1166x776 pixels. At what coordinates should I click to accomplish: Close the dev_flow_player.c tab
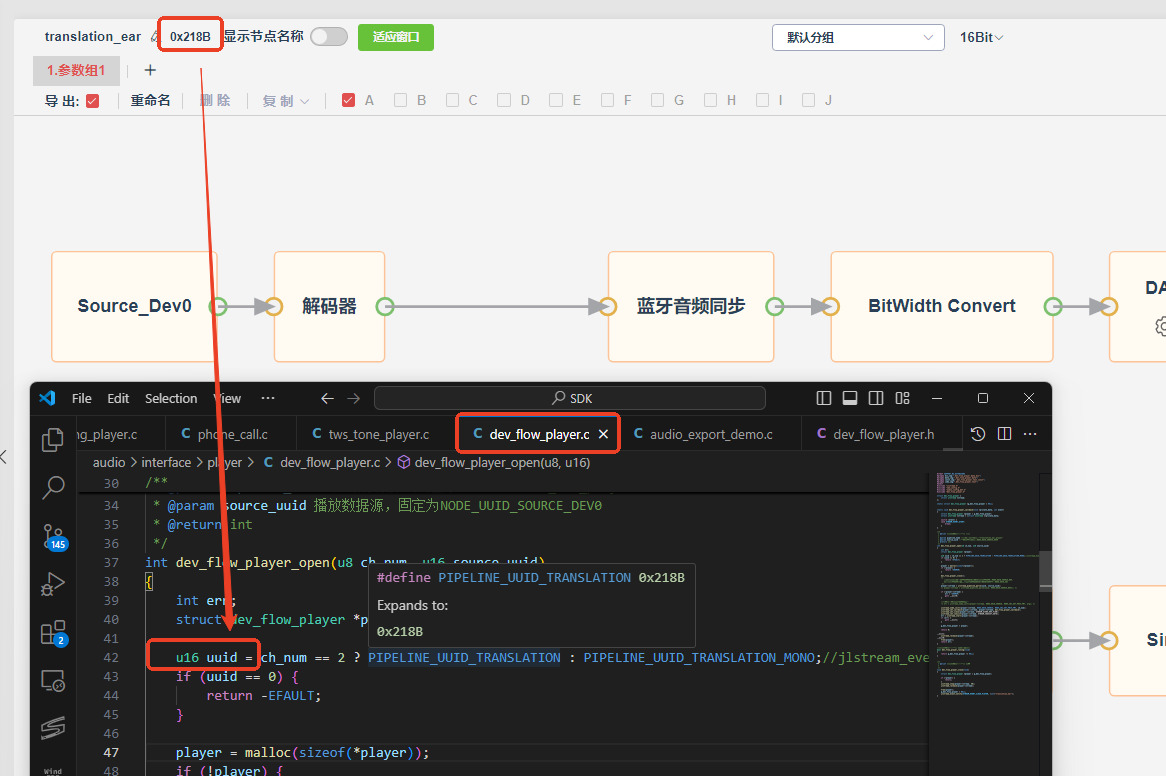click(603, 434)
